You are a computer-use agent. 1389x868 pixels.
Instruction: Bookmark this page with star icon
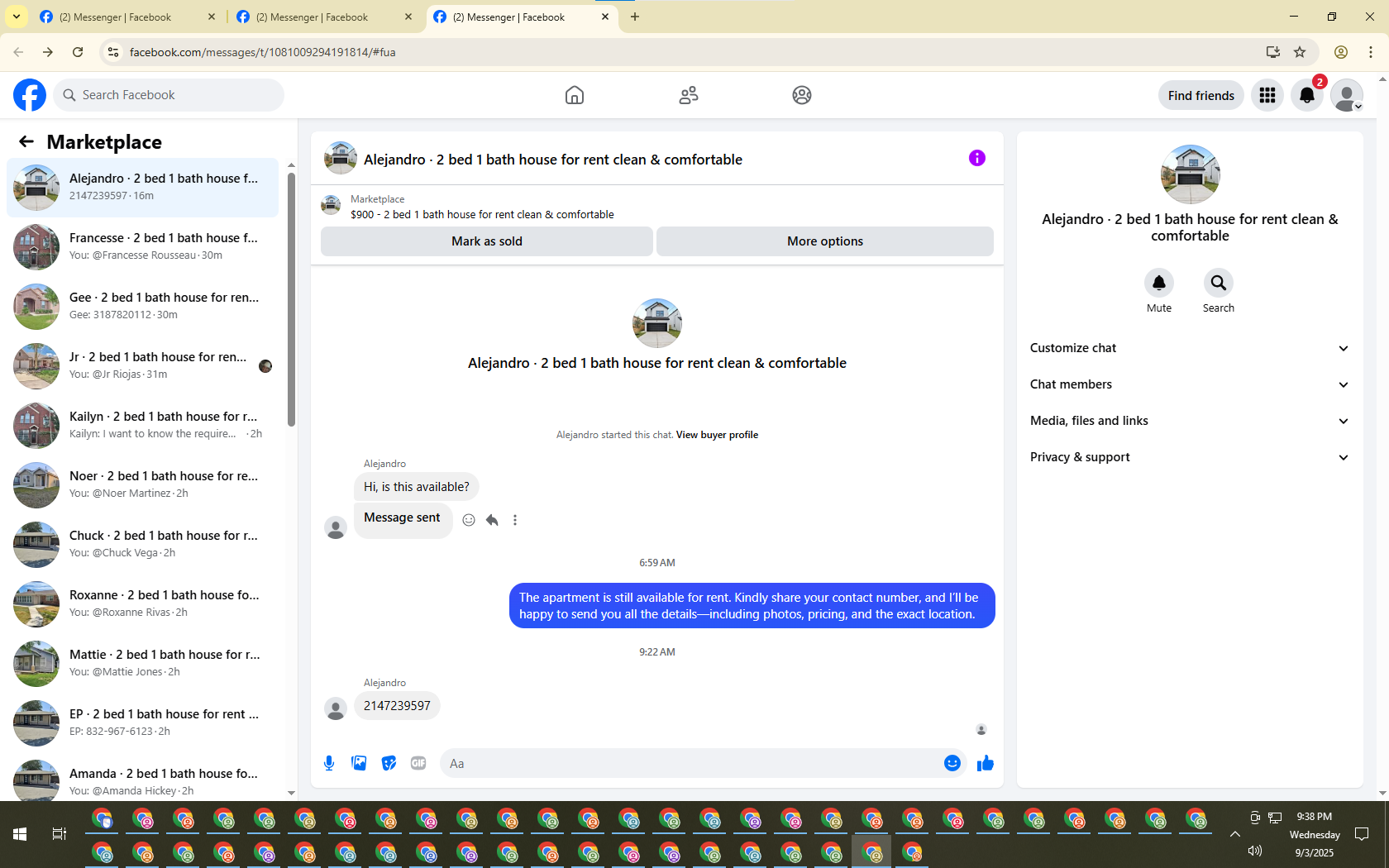[1300, 52]
